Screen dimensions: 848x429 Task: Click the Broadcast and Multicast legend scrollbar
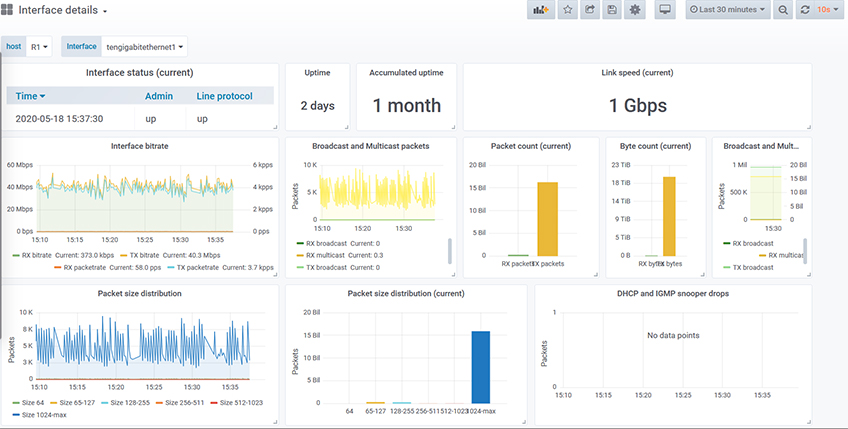pyautogui.click(x=449, y=250)
